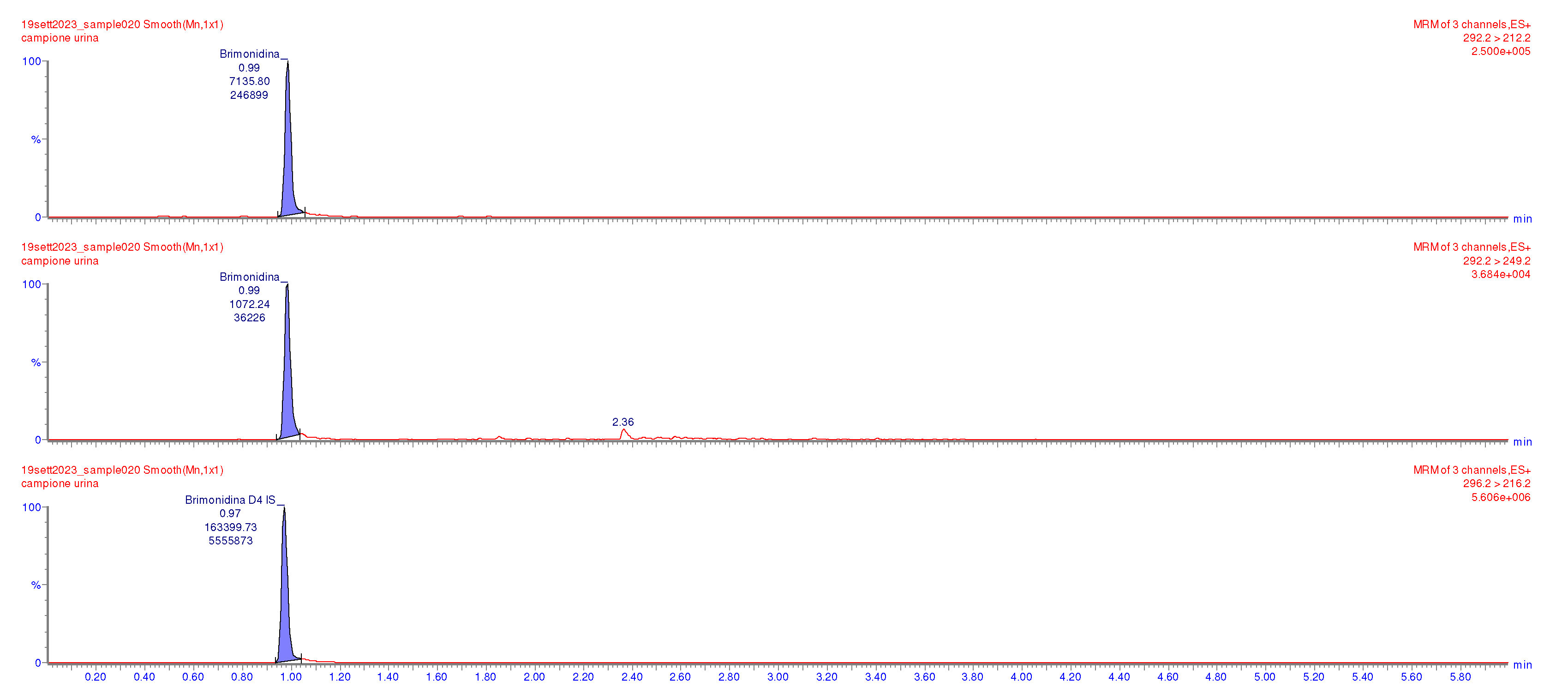
Task: Click the peak height value 36226
Action: click(x=249, y=318)
